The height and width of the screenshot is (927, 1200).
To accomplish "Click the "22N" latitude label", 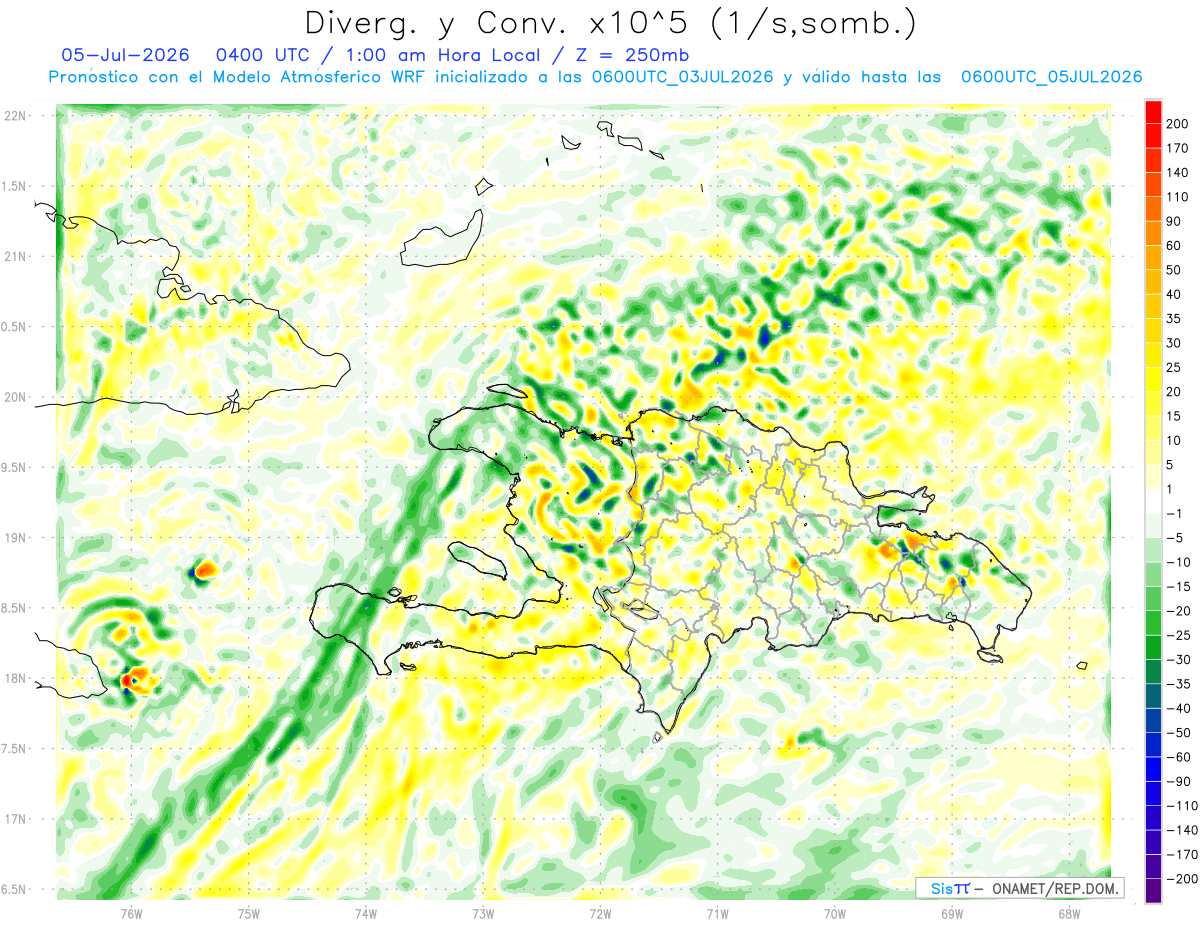I will coord(15,116).
